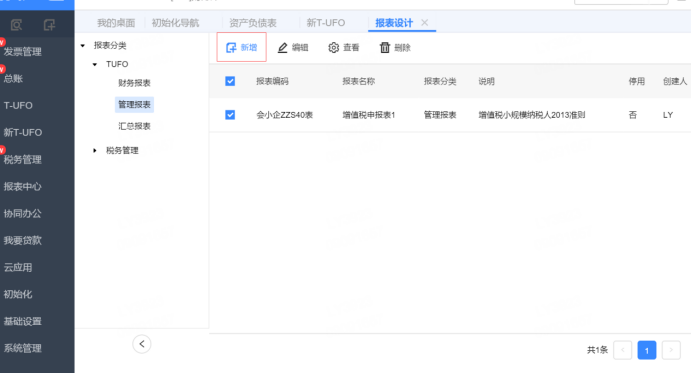This screenshot has height=373, width=691.
Task: Collapse the TUFO tree node arrow
Action: (x=95, y=64)
